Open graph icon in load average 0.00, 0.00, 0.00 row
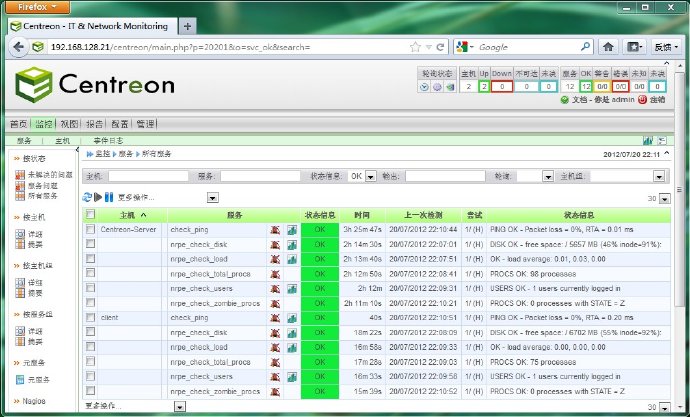 pyautogui.click(x=292, y=348)
